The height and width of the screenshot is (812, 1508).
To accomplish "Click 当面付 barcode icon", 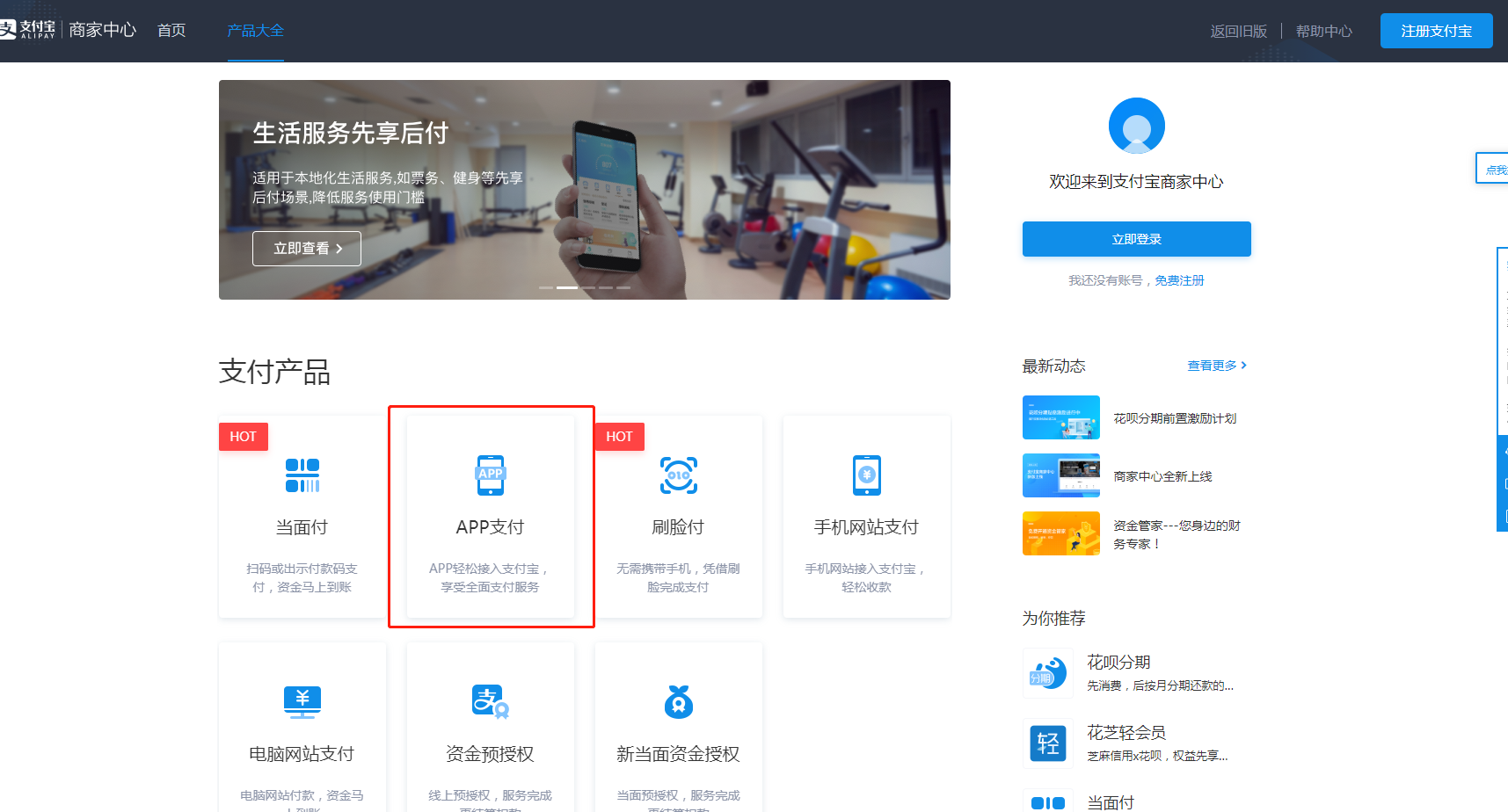I will (302, 475).
